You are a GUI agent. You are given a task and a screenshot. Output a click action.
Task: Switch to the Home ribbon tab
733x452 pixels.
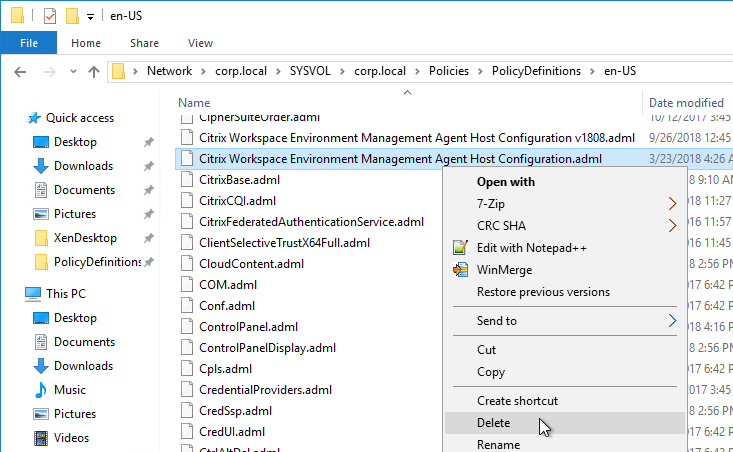coord(86,43)
